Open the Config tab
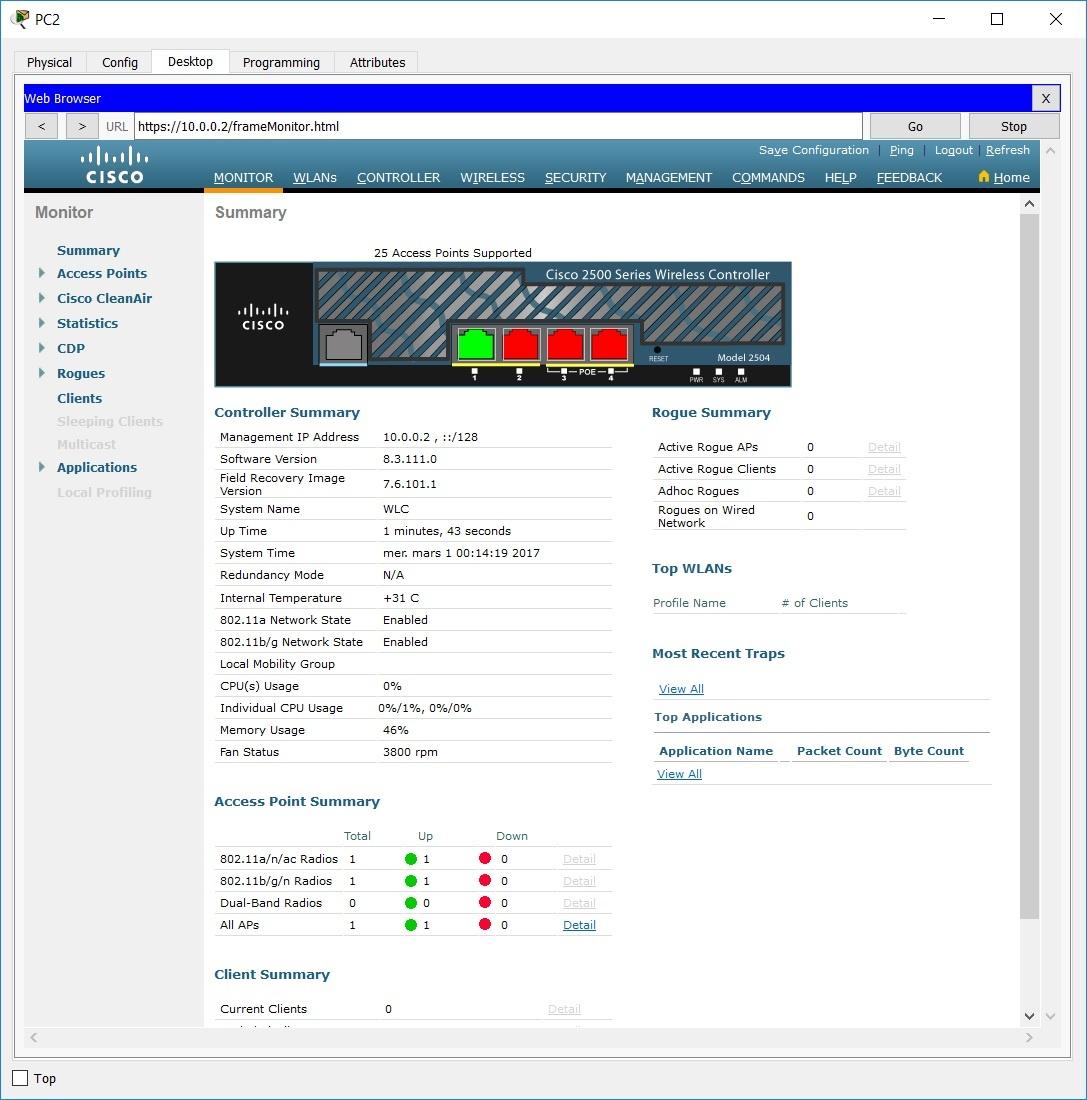 click(x=120, y=62)
